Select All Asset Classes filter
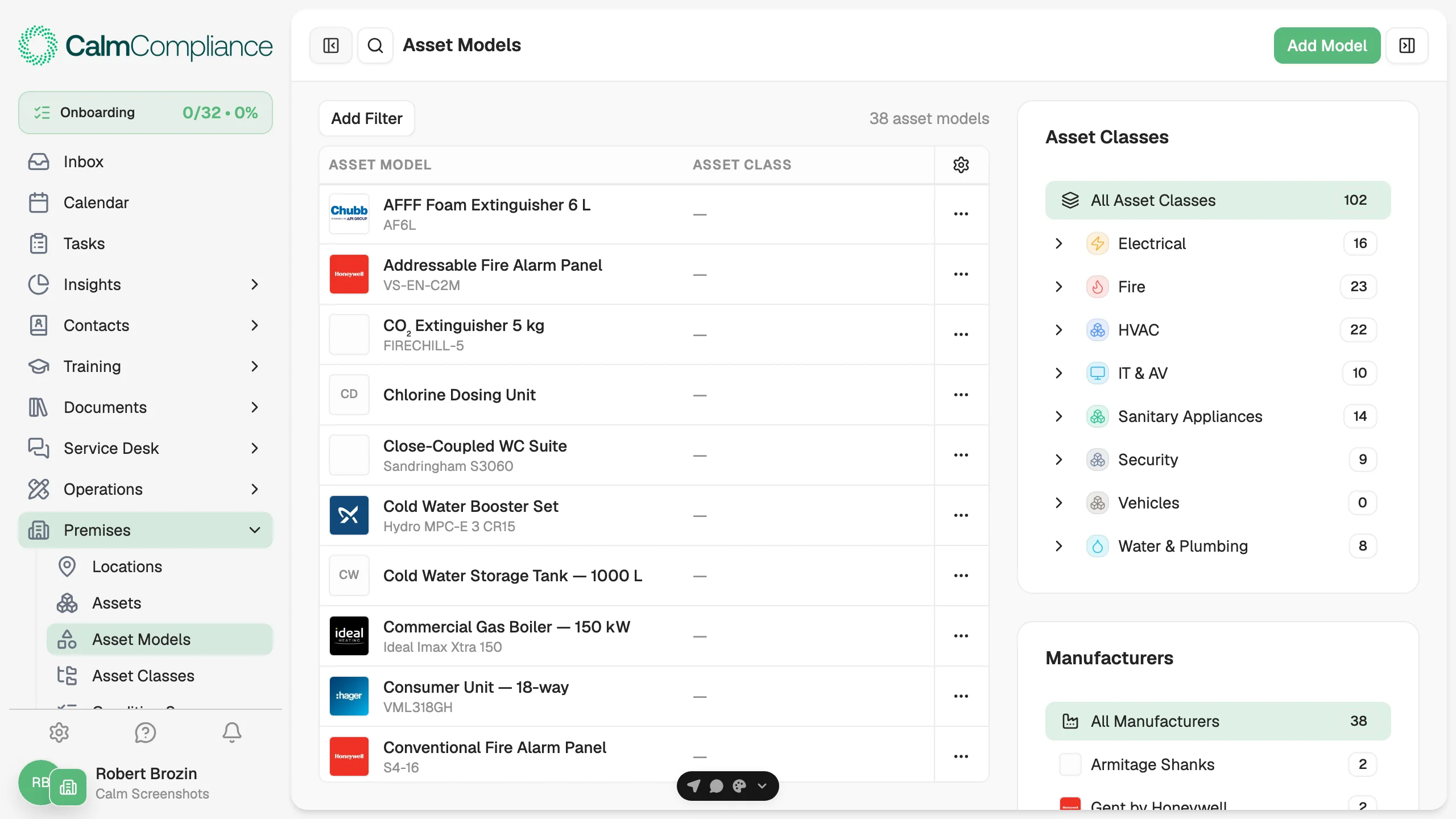The width and height of the screenshot is (1456, 819). click(1218, 200)
